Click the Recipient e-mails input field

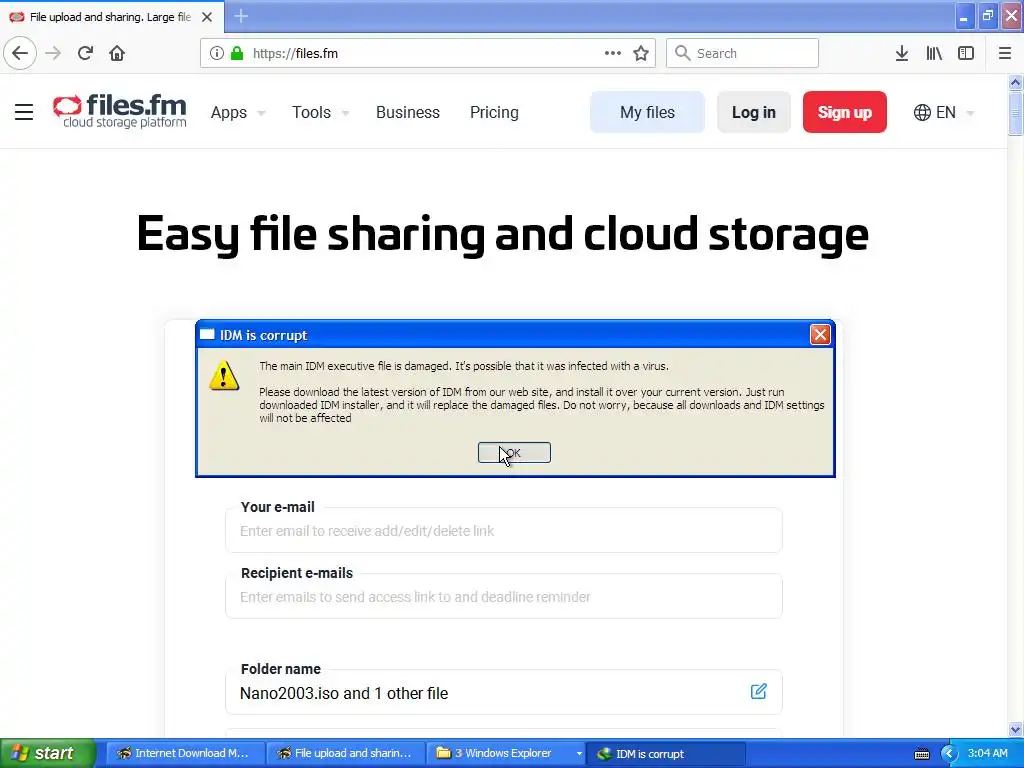click(x=504, y=597)
